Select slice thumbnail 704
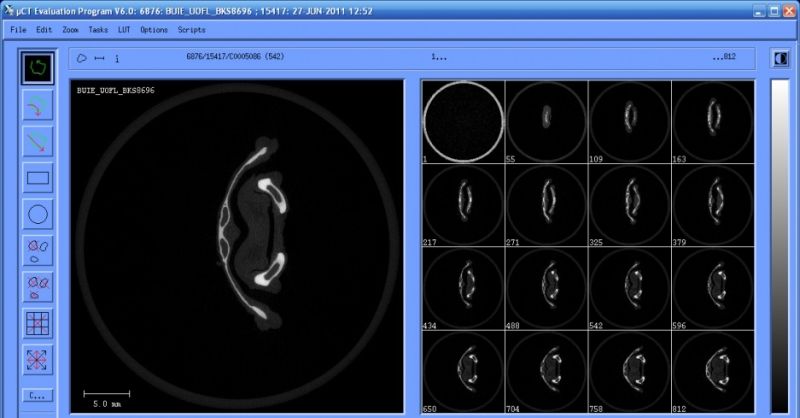This screenshot has height=418, width=800. [546, 372]
